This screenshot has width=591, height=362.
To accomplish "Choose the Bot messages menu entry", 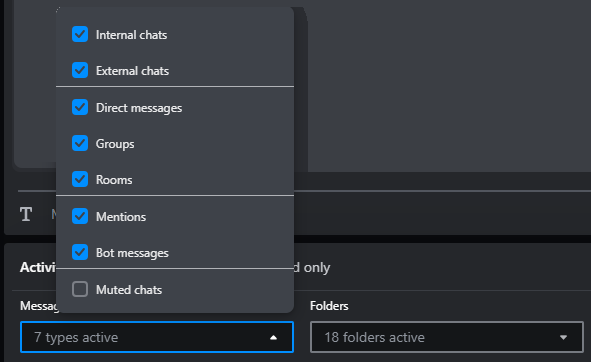I will click(x=175, y=253).
